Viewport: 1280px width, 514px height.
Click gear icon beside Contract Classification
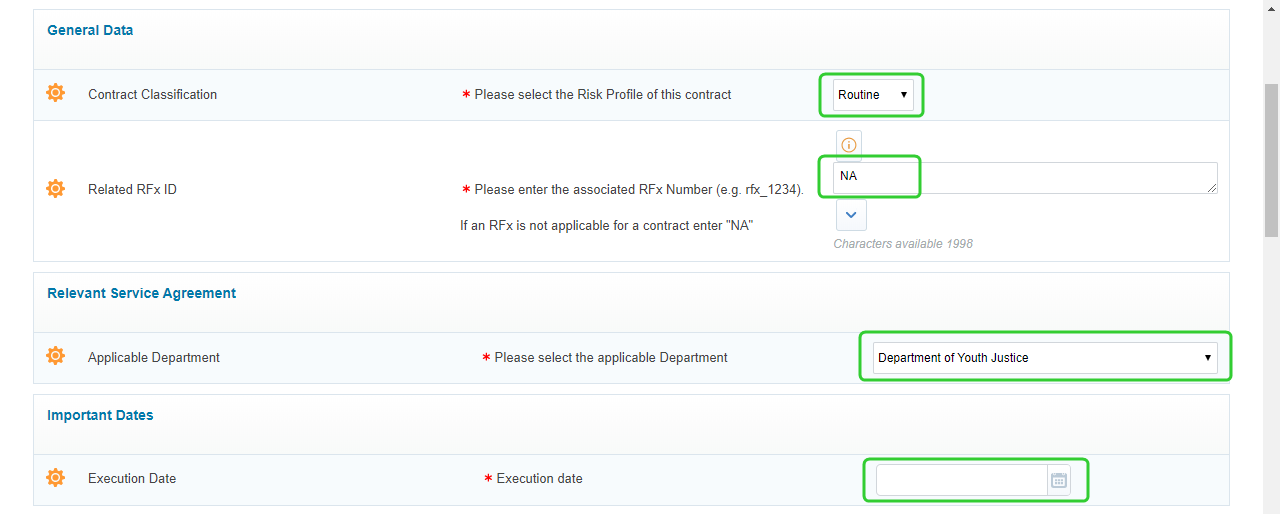coord(56,93)
